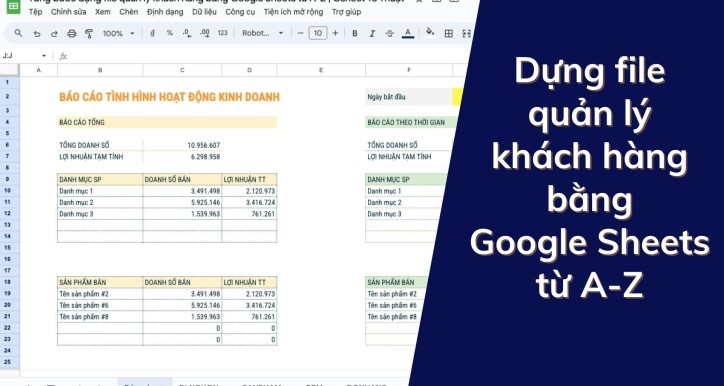The height and width of the screenshot is (386, 724).
Task: Apply percent format with % icon
Action: pyautogui.click(x=169, y=33)
